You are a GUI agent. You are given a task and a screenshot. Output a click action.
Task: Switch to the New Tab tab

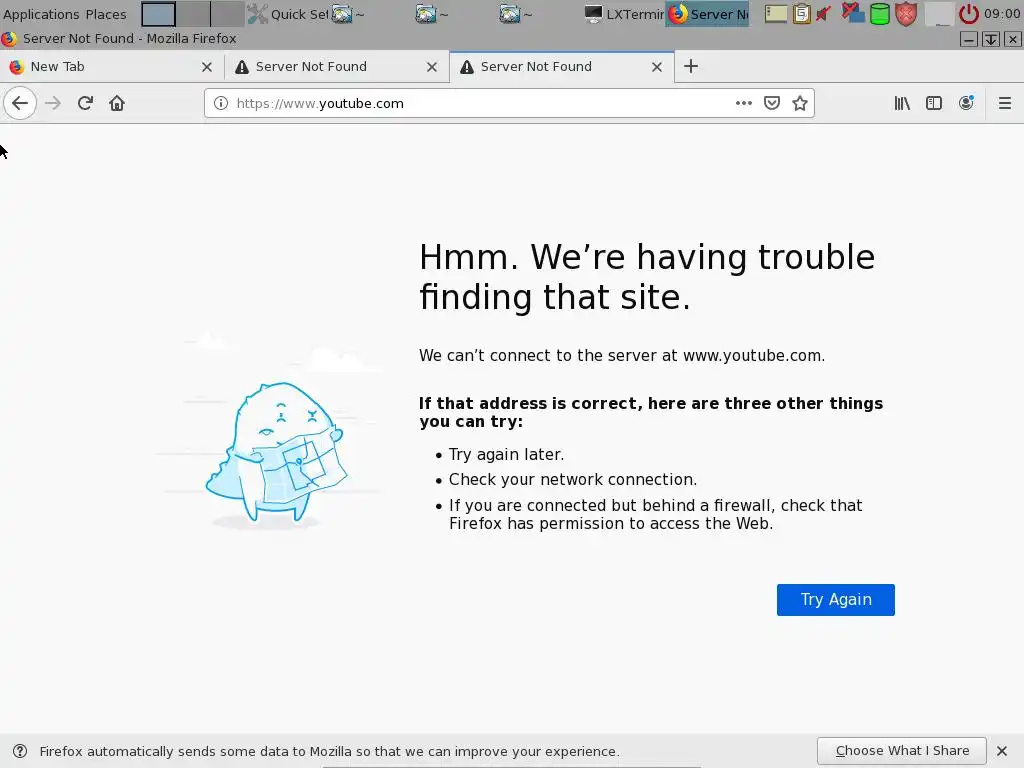coord(111,67)
